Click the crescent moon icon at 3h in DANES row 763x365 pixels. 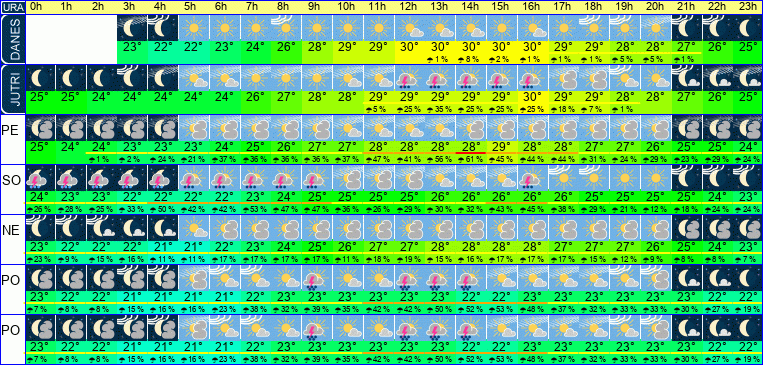pyautogui.click(x=132, y=28)
